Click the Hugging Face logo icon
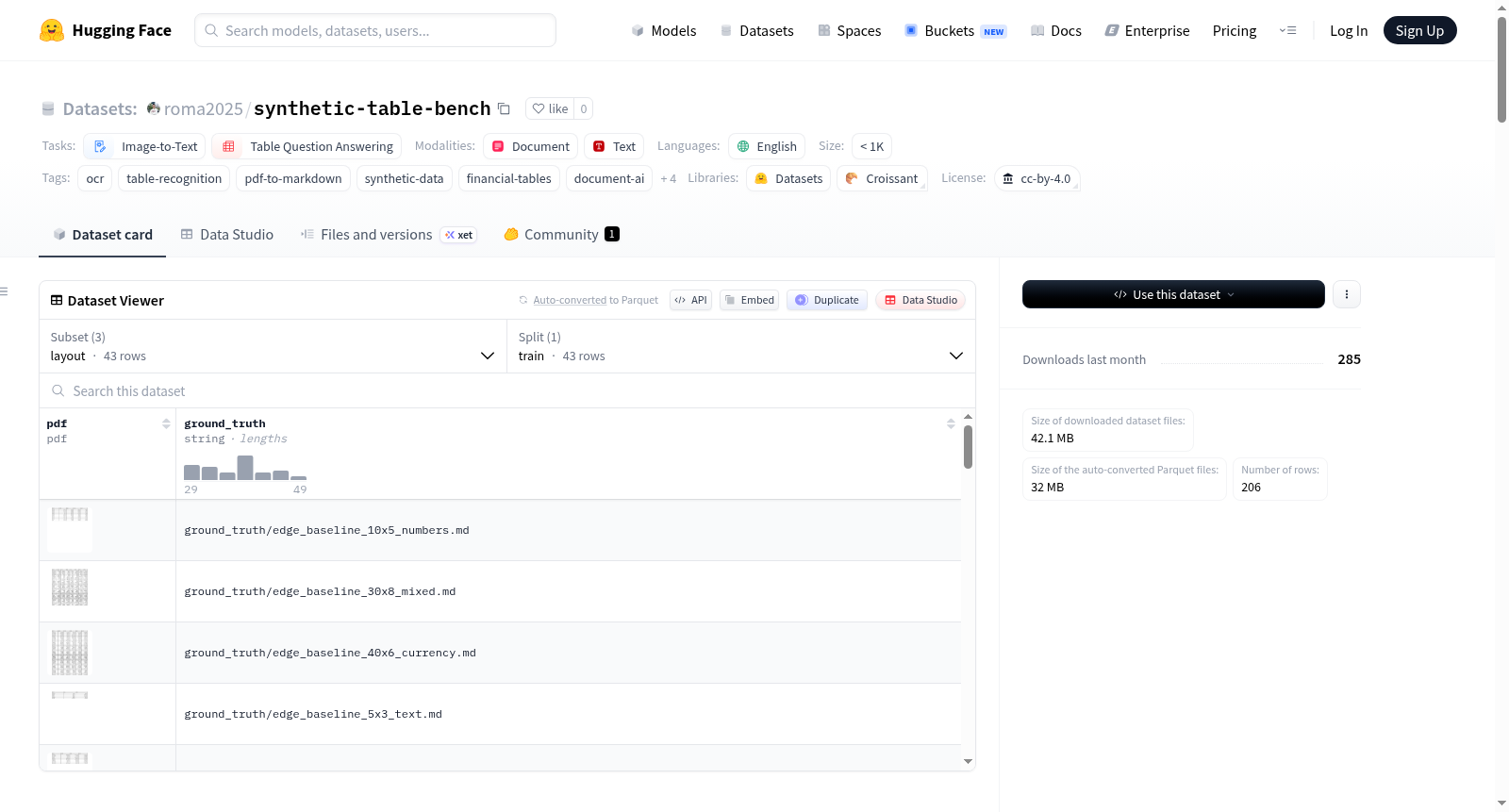 click(x=52, y=30)
